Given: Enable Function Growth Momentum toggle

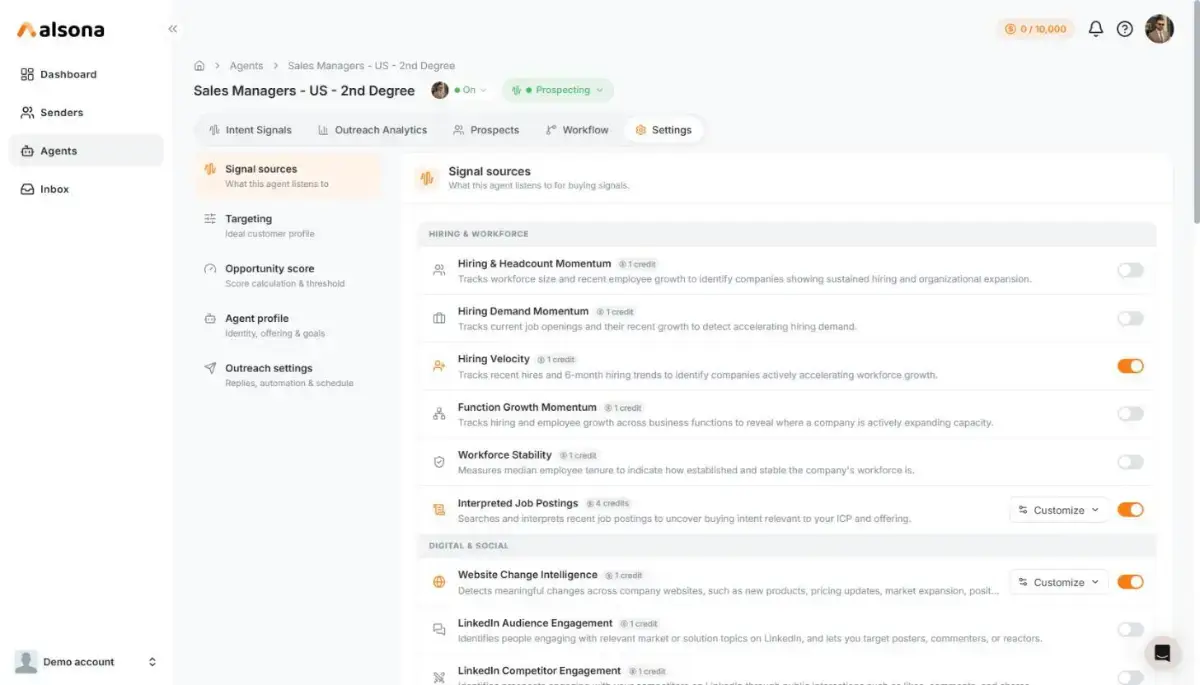Looking at the screenshot, I should click(x=1130, y=414).
